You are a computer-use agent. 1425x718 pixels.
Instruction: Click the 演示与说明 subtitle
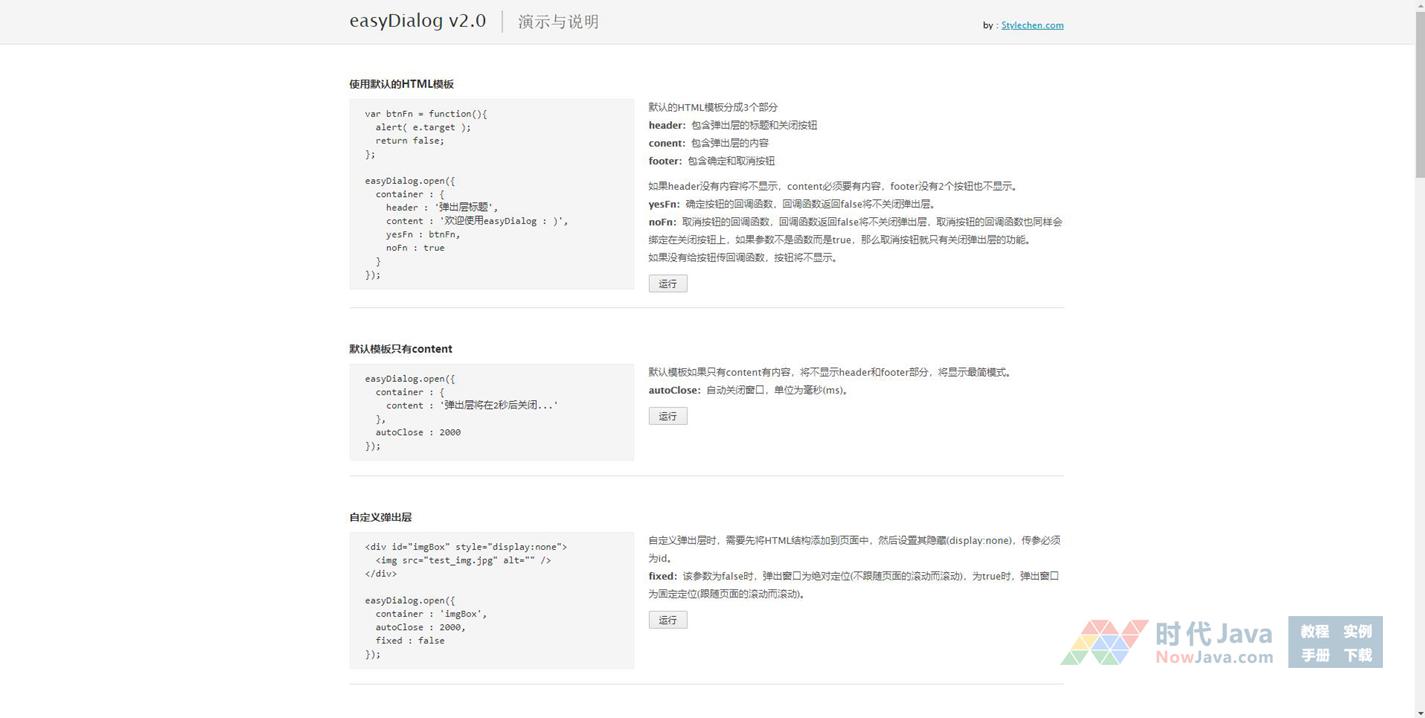pyautogui.click(x=558, y=22)
